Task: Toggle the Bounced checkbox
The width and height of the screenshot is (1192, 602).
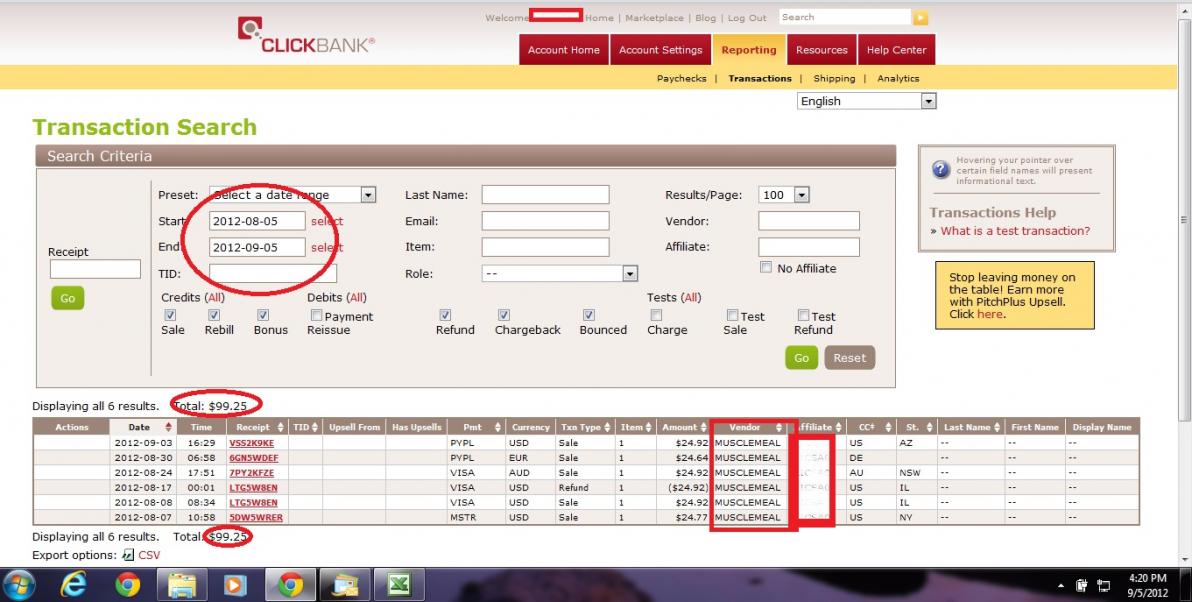Action: click(588, 315)
